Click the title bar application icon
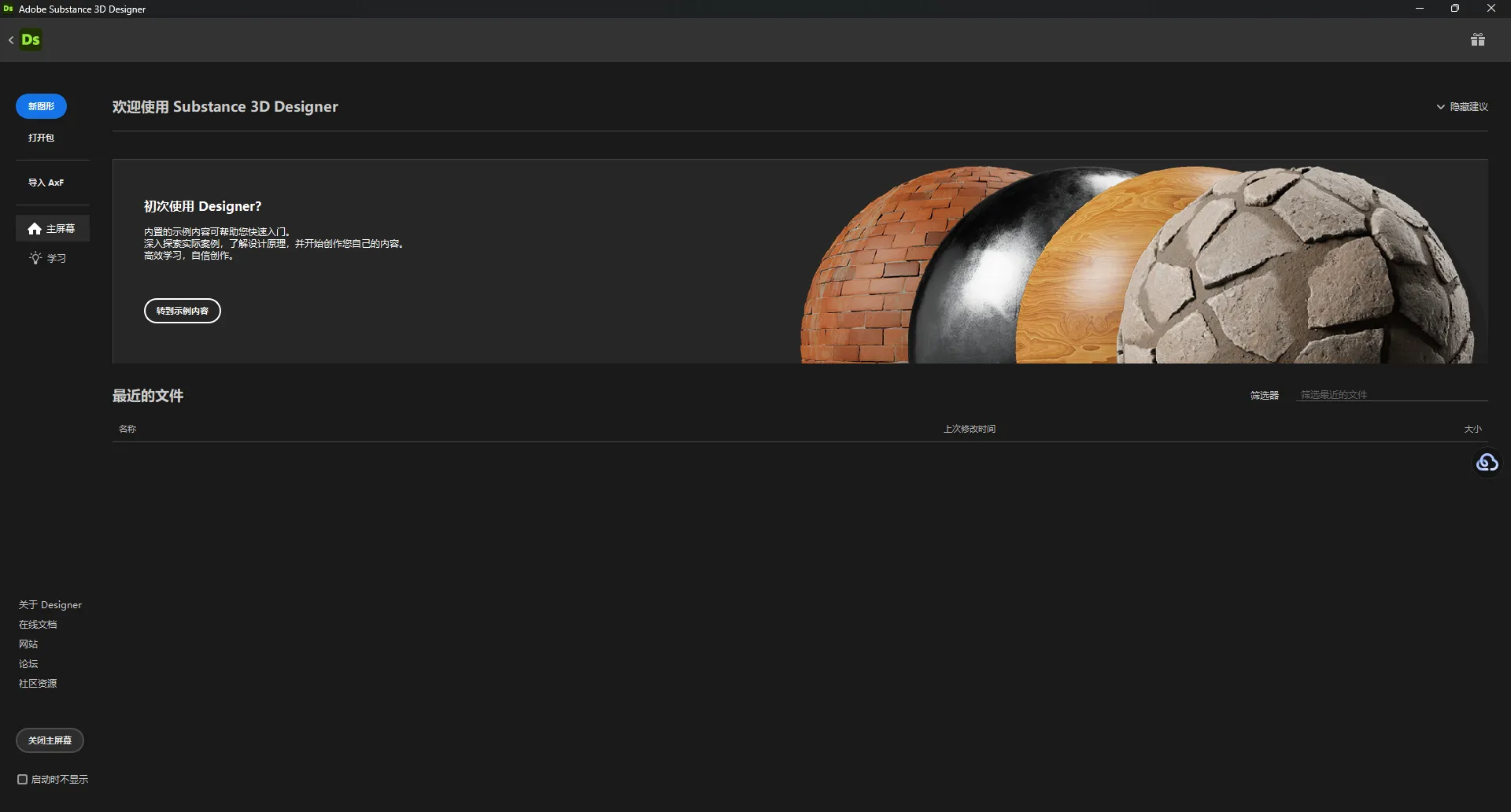 coord(9,9)
